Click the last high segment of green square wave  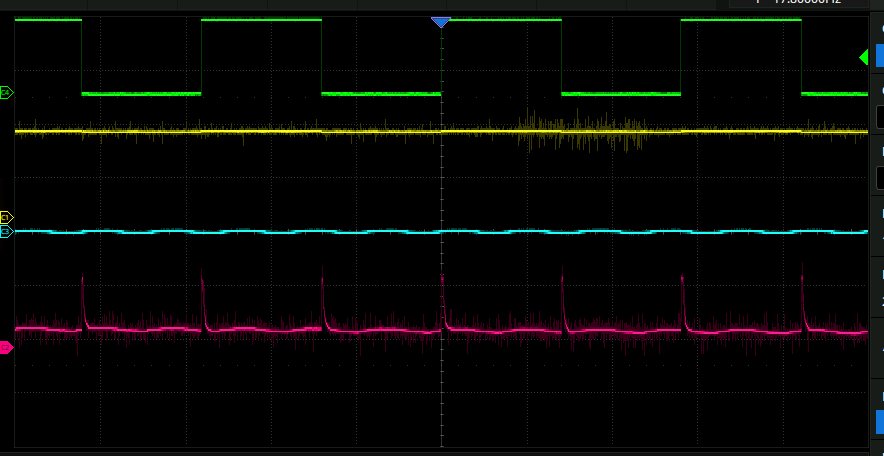(740, 20)
